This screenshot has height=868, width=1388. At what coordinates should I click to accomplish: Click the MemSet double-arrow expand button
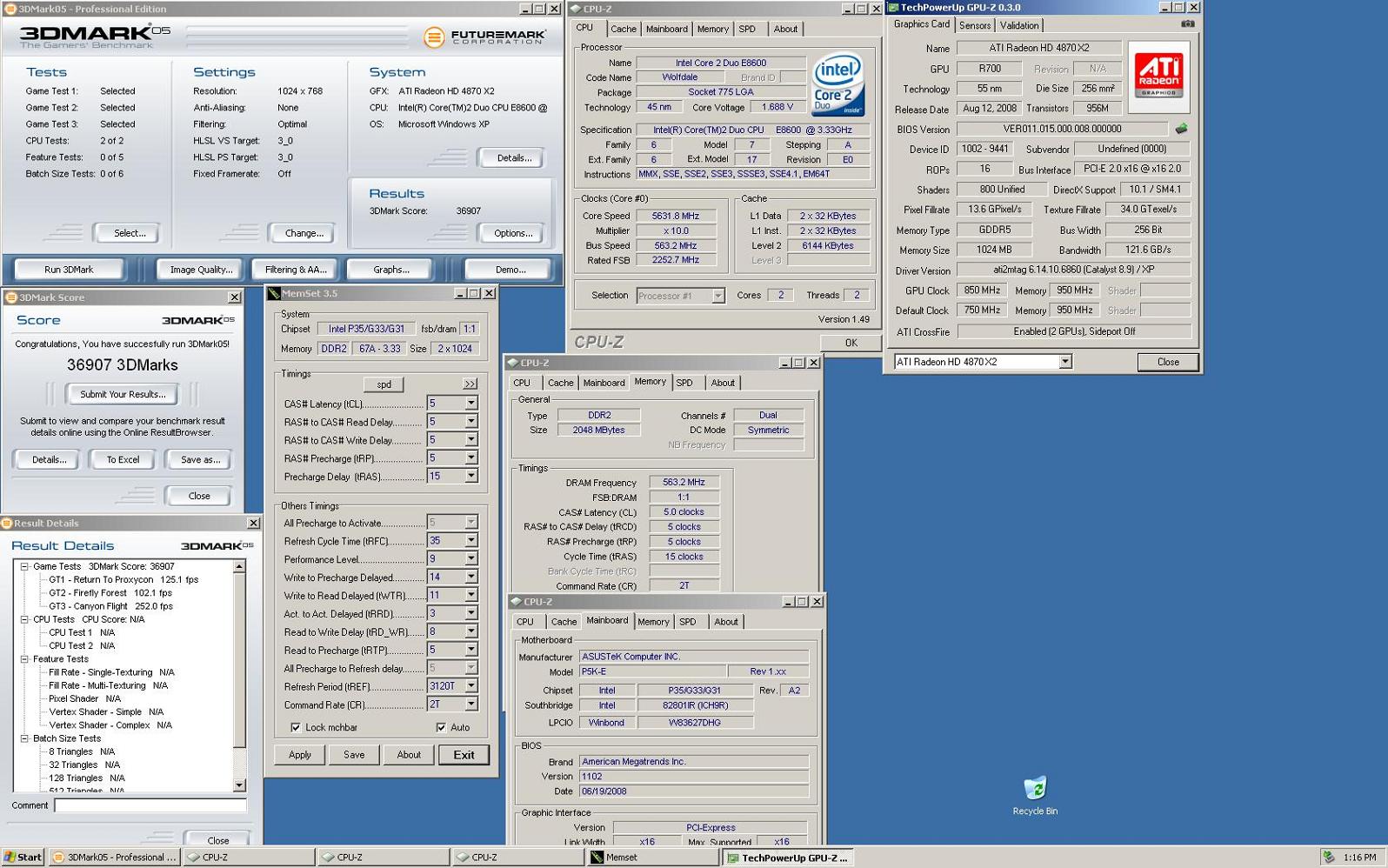(470, 384)
